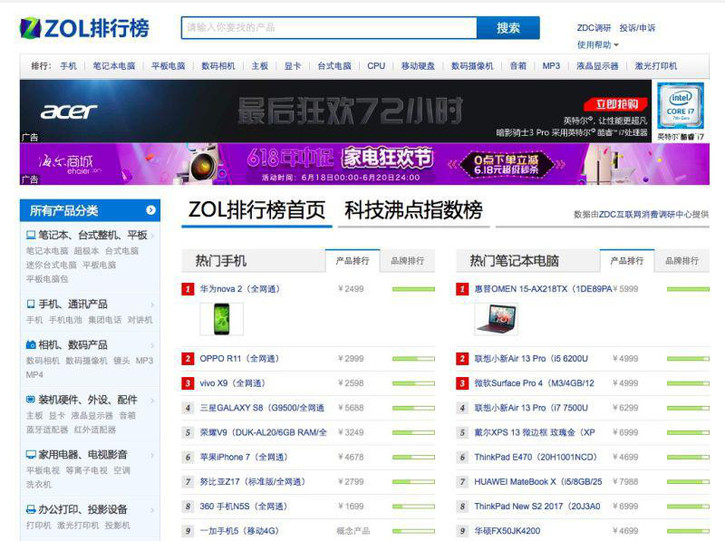This screenshot has width=725, height=541.
Task: Open the 投诉/申诉 link
Action: [x=637, y=28]
